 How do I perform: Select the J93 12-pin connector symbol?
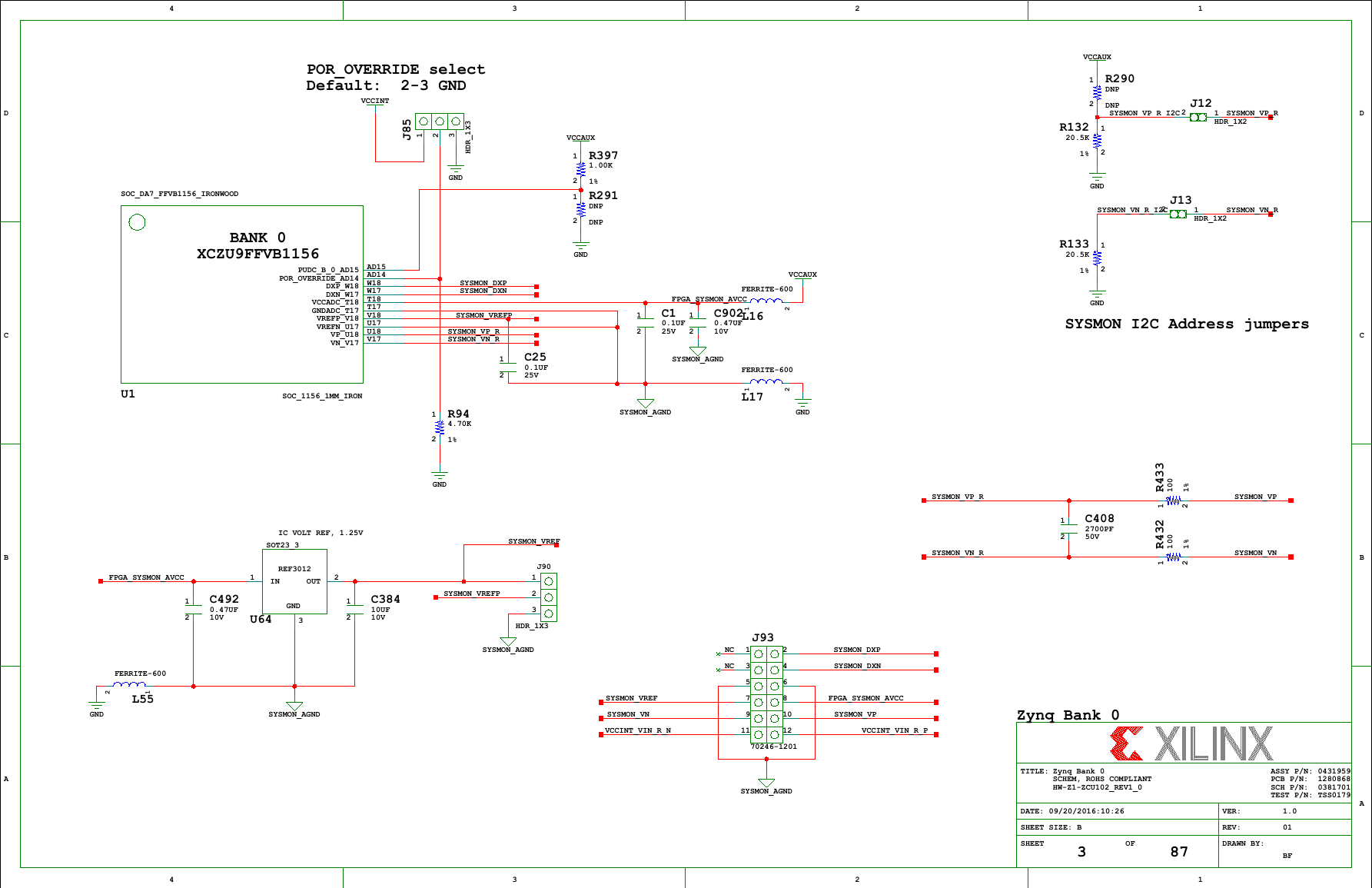pyautogui.click(x=766, y=694)
